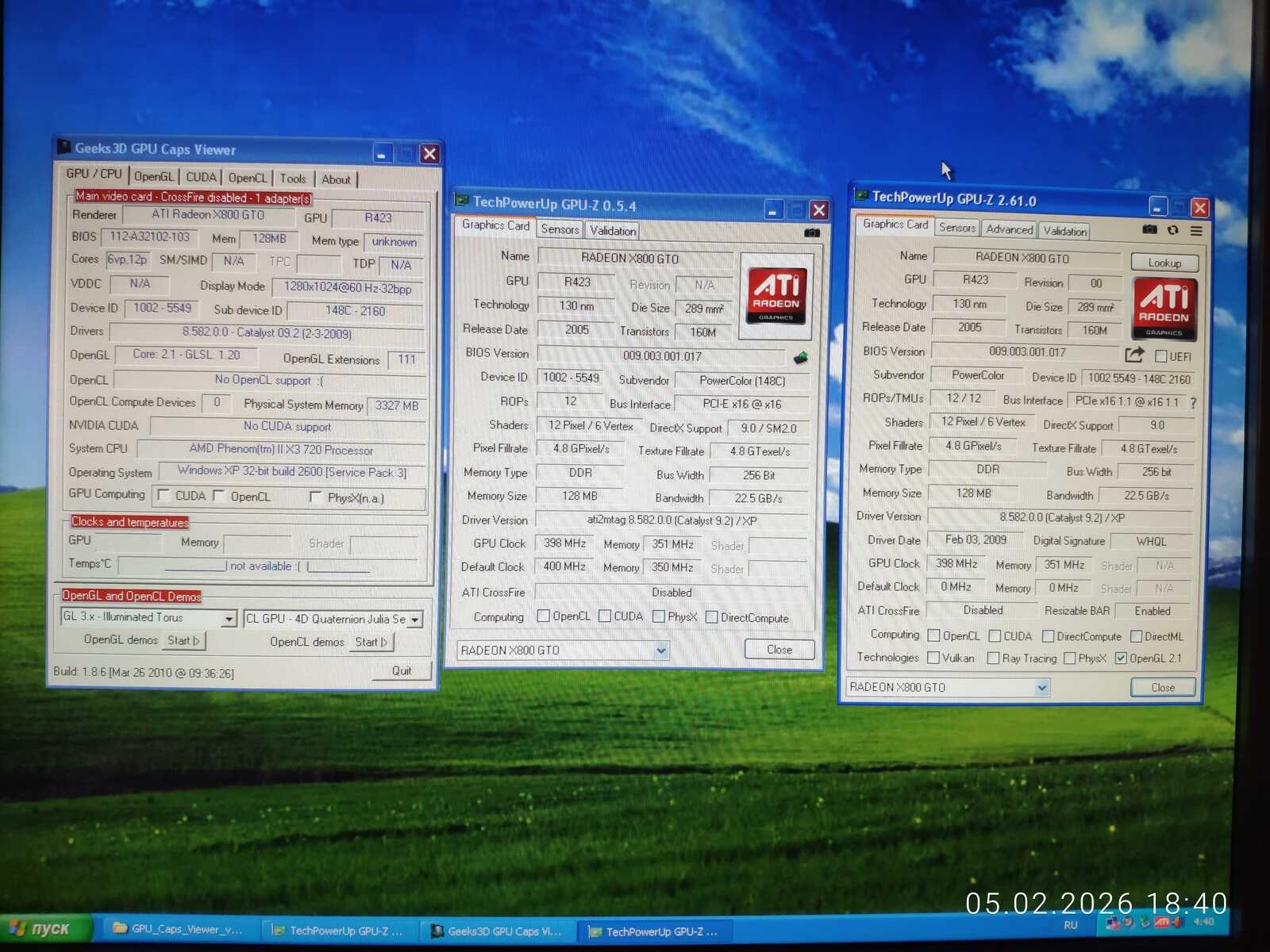Switch to the Validation tab in GPU-Z 0.5.4
This screenshot has width=1270, height=952.
(613, 231)
